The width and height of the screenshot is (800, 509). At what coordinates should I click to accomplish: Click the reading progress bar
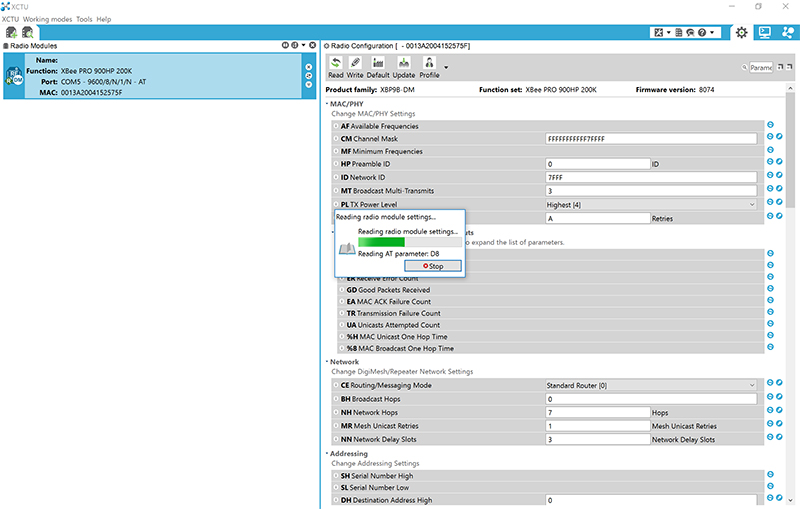coord(410,242)
